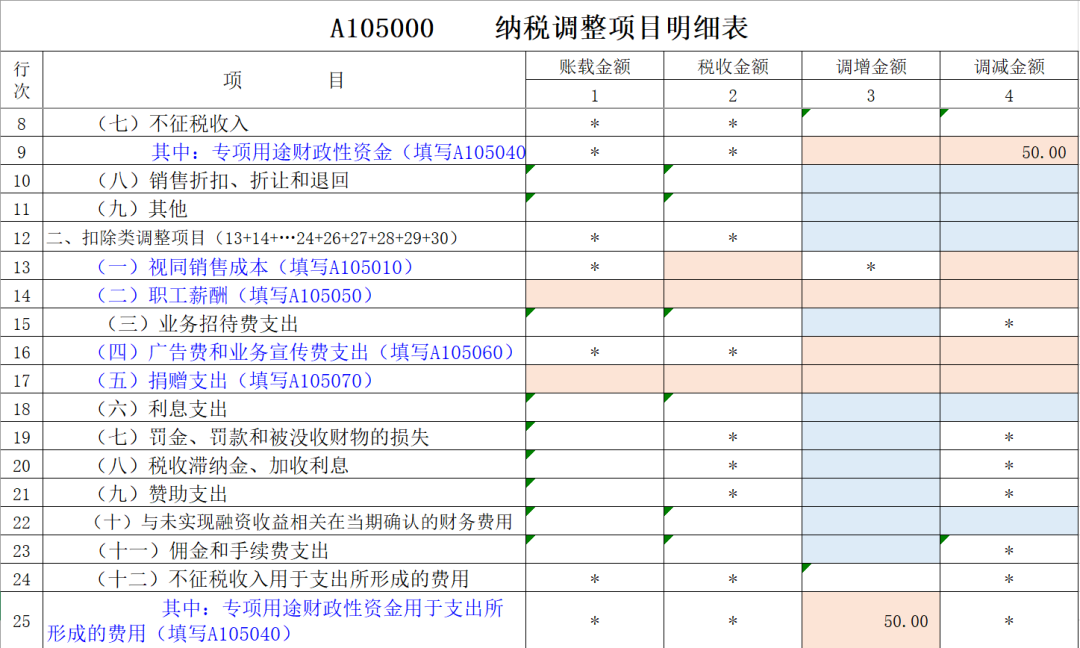Screen dimensions: 1080x648
Task: Select the 调增金额 column header
Action: pos(871,67)
